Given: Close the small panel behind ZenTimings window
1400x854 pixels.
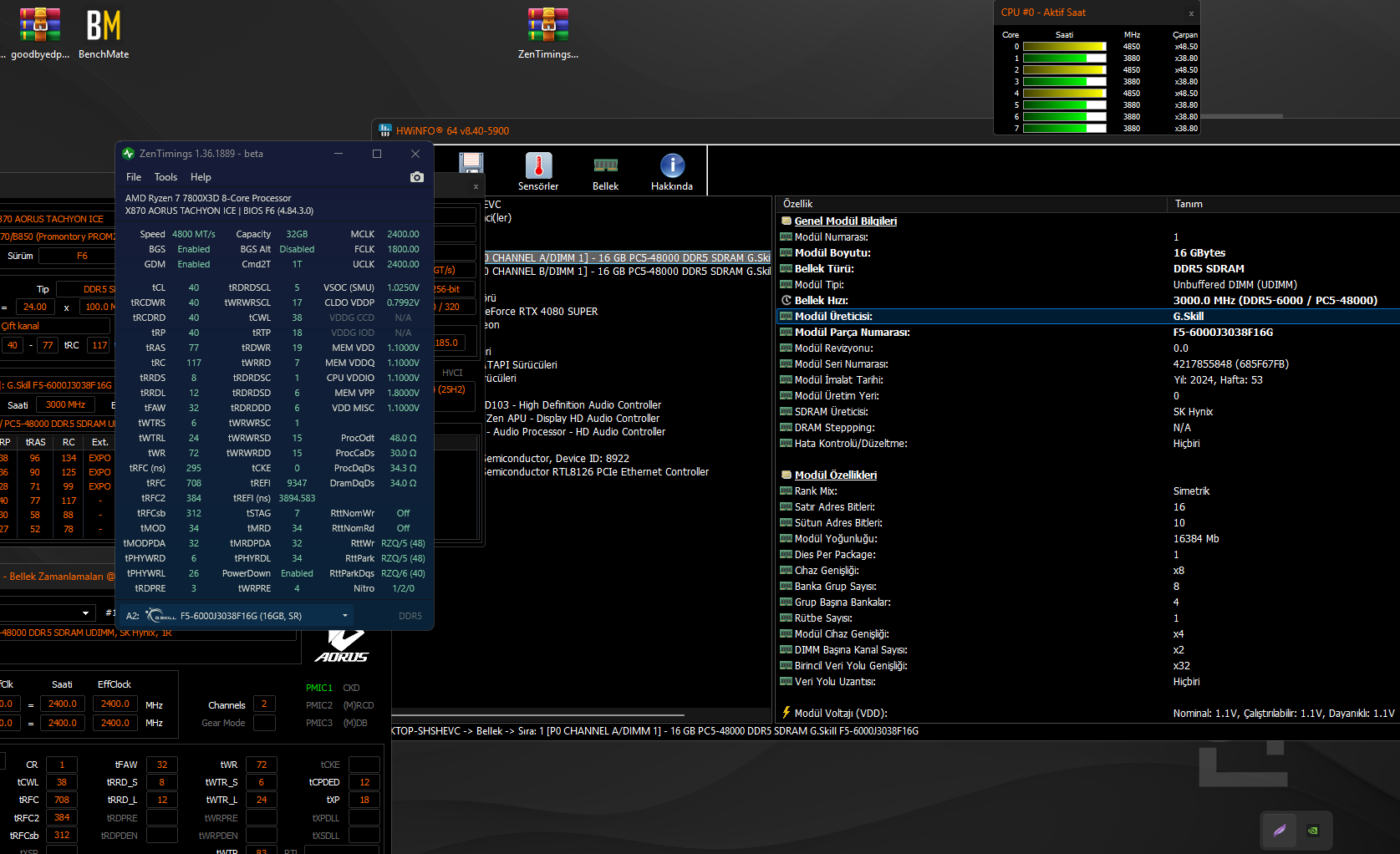Looking at the screenshot, I should pos(476,186).
